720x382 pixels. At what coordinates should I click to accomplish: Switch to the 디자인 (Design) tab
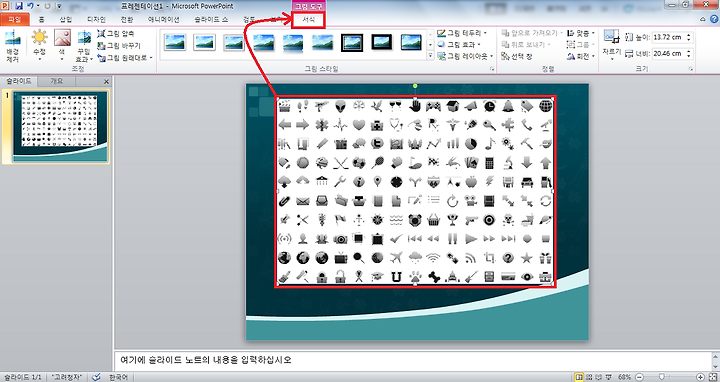(96, 20)
